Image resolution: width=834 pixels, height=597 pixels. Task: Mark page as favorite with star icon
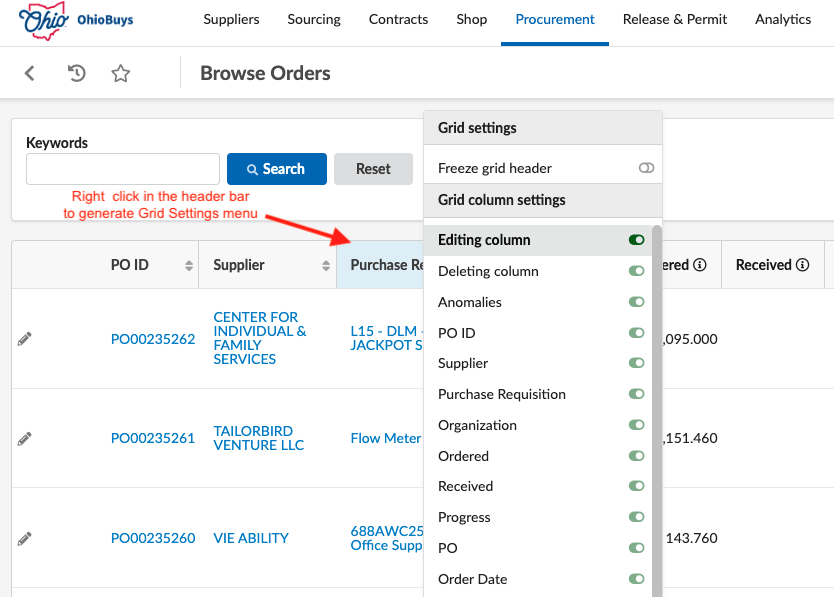[x=121, y=73]
